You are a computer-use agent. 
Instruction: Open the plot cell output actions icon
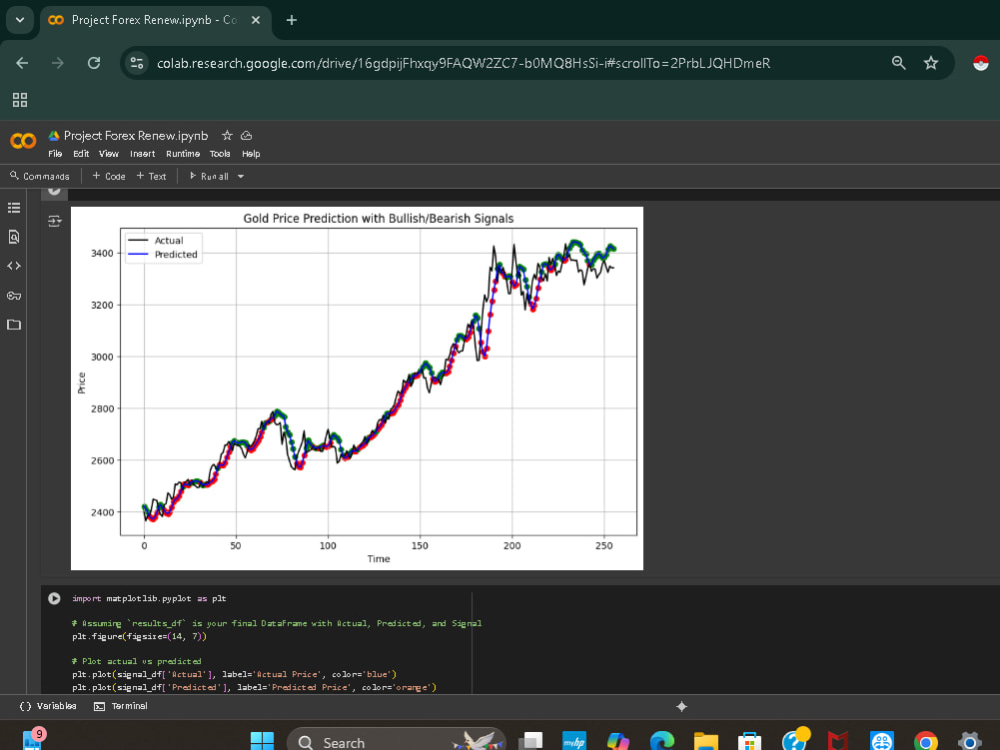click(x=54, y=221)
